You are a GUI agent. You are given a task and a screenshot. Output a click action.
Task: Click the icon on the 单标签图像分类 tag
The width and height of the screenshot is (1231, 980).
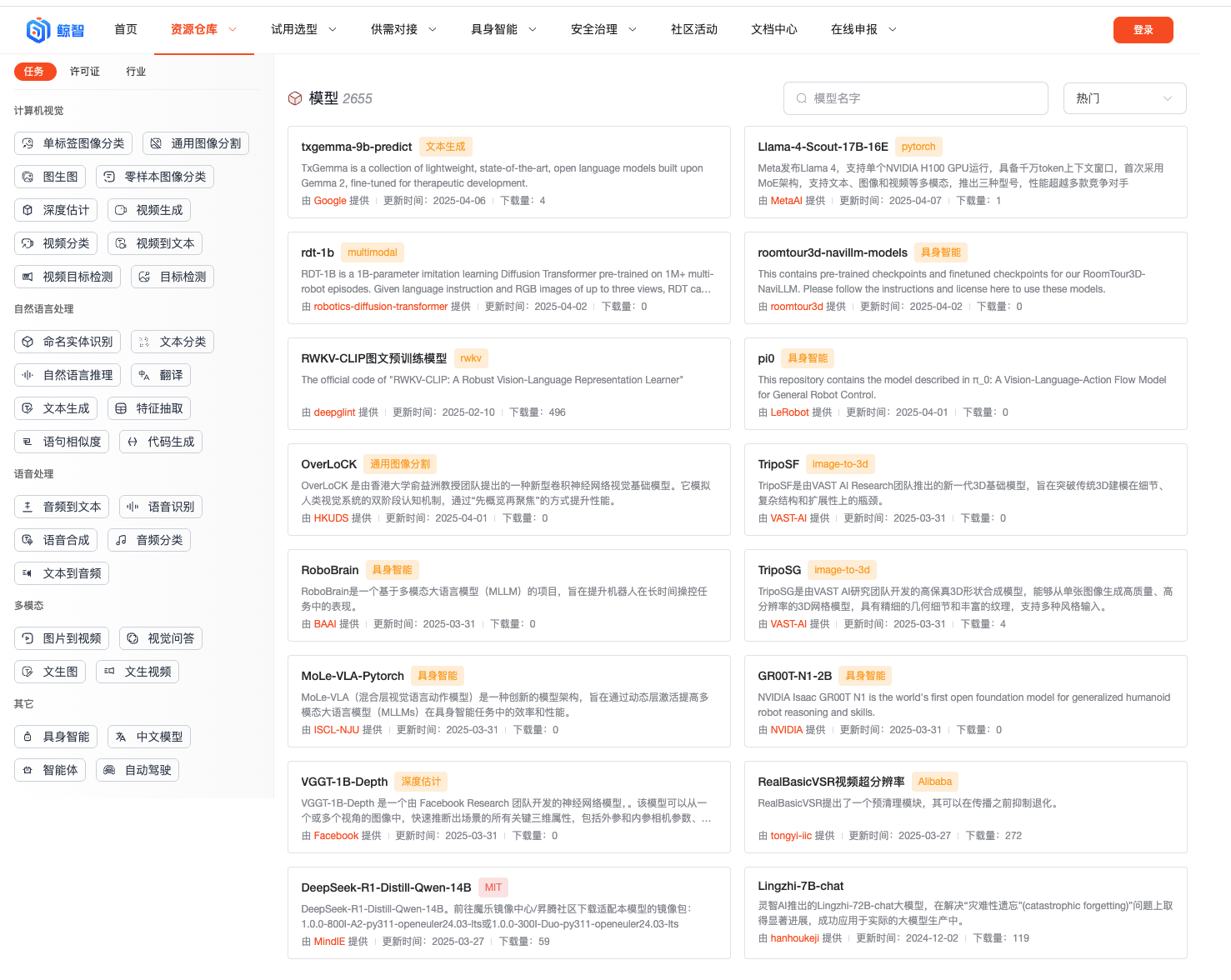click(x=28, y=143)
